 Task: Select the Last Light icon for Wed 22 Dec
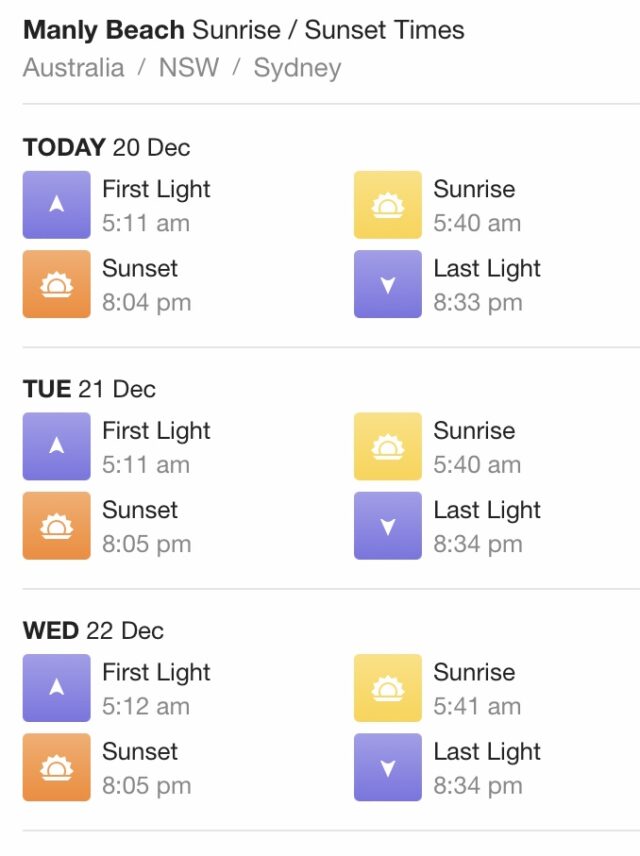tap(388, 767)
